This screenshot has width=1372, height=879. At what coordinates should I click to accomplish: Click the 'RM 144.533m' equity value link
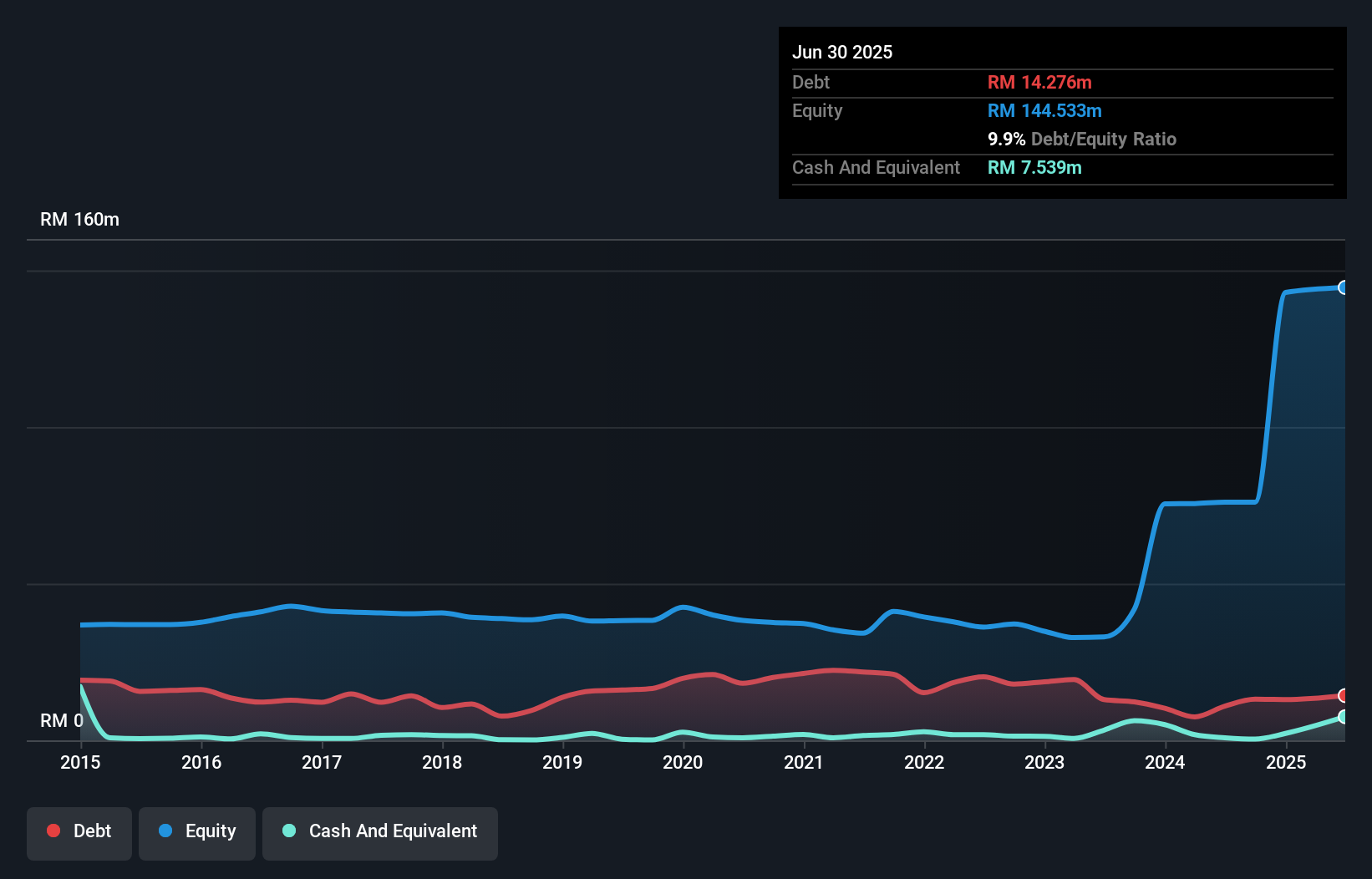pyautogui.click(x=1044, y=110)
